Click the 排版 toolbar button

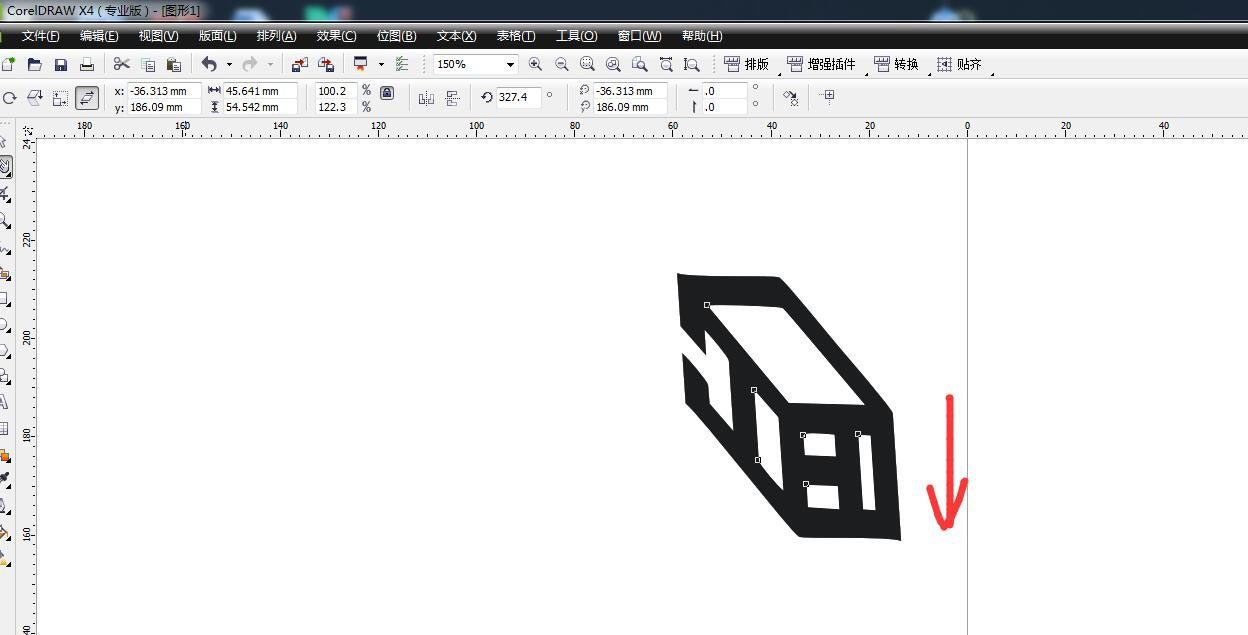[x=747, y=64]
